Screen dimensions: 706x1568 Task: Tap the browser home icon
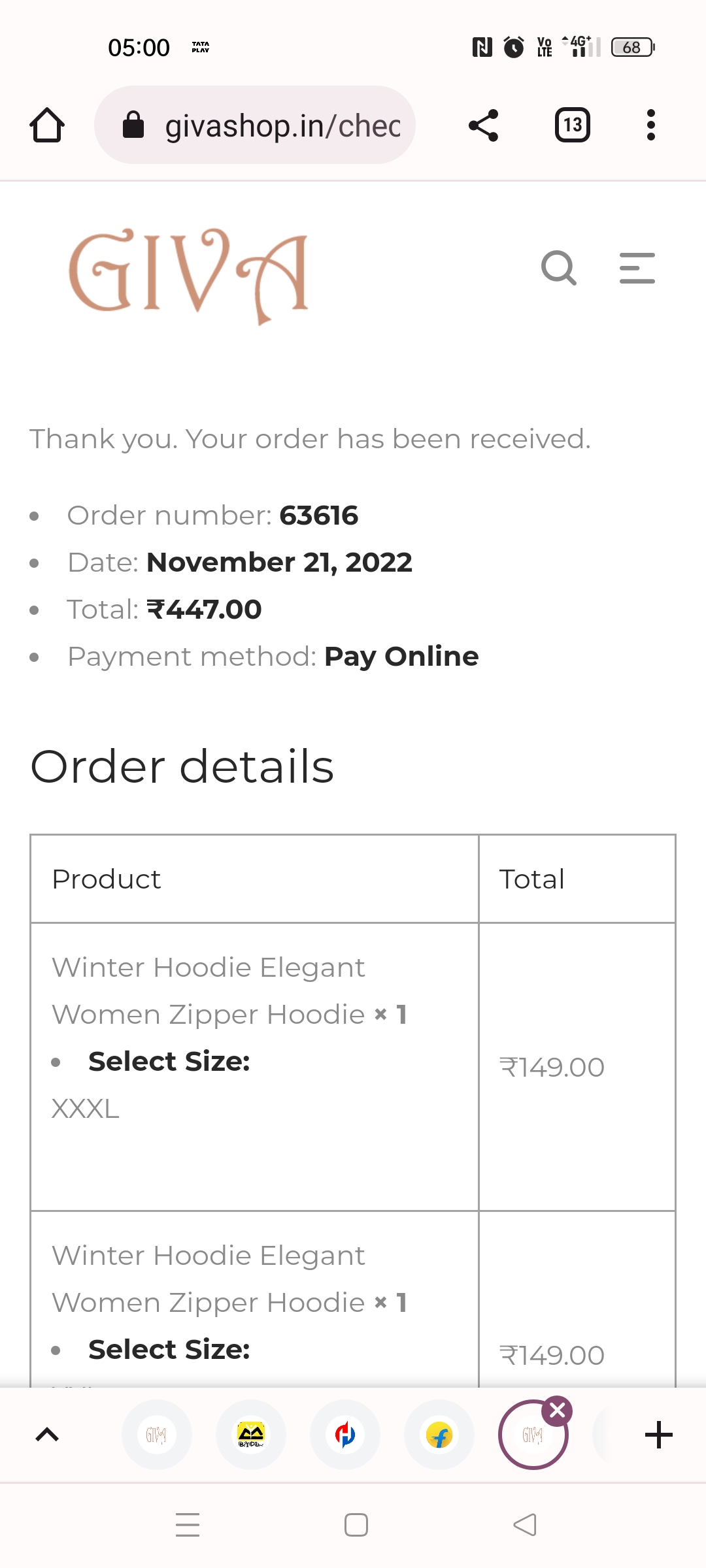(47, 125)
